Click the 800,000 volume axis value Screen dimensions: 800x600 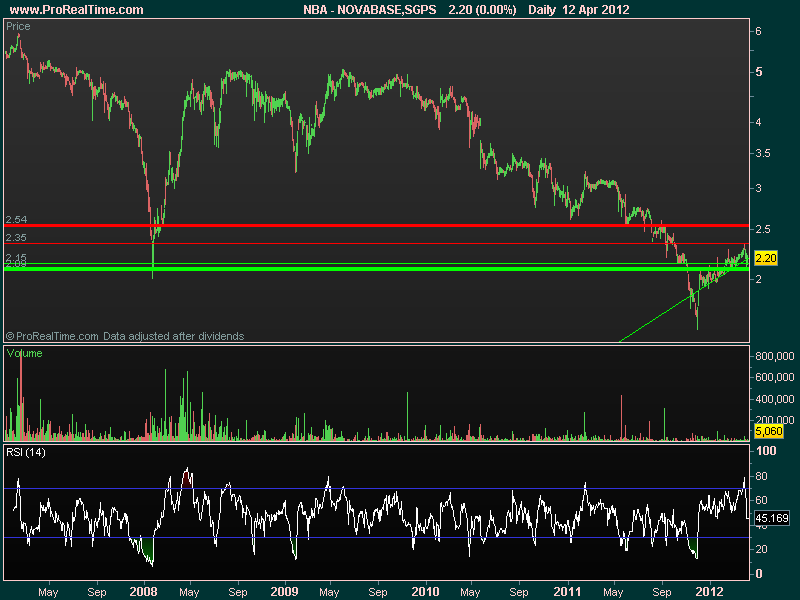774,356
